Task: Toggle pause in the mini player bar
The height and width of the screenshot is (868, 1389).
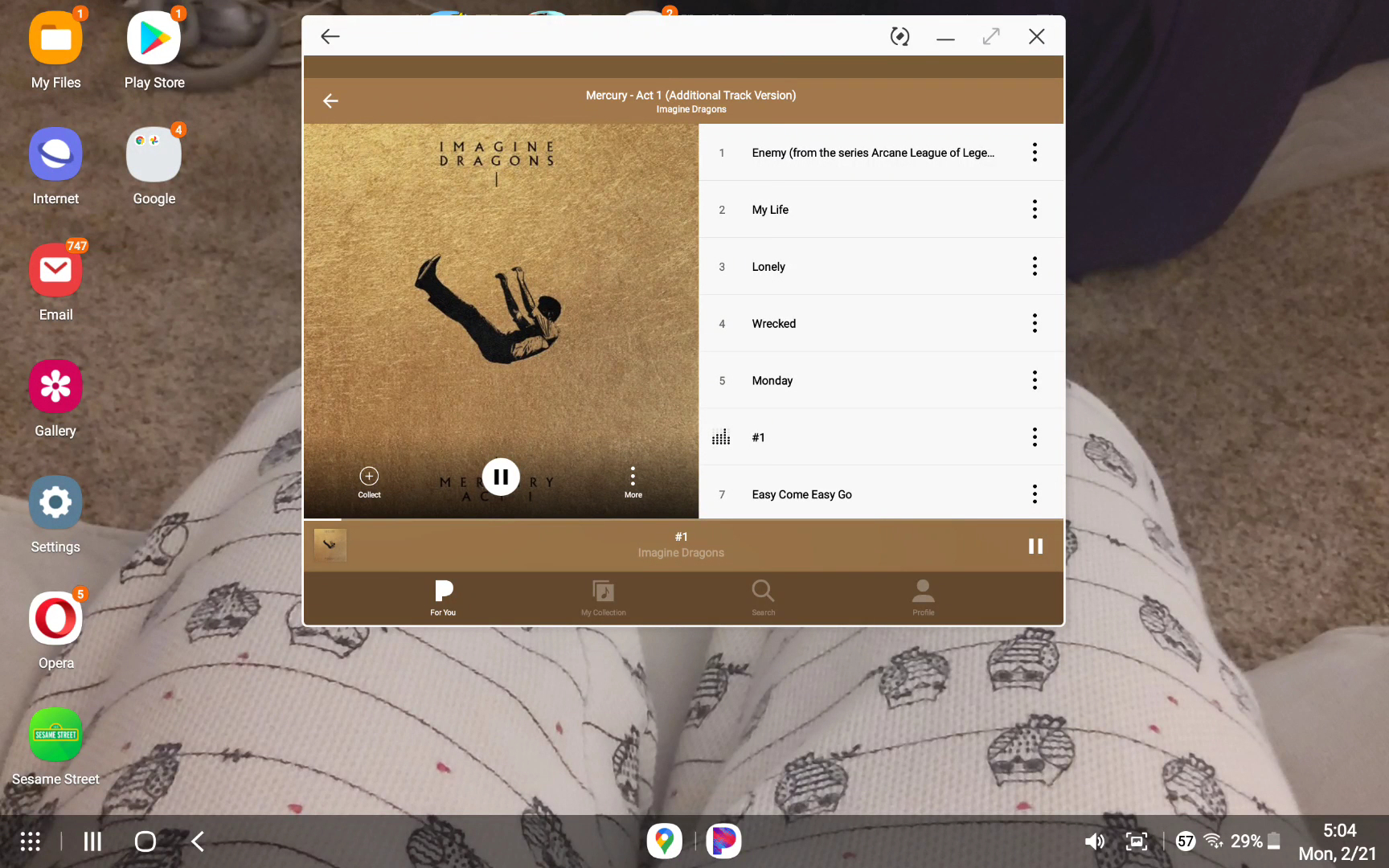Action: [1035, 547]
